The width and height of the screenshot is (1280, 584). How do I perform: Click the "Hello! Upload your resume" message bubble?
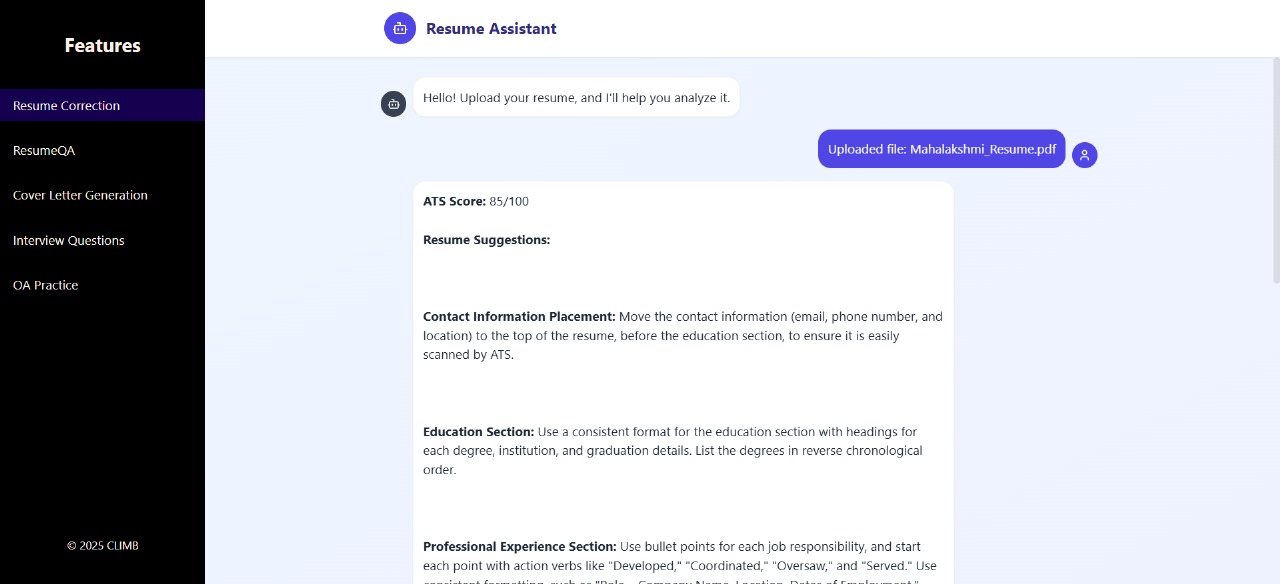pos(576,98)
